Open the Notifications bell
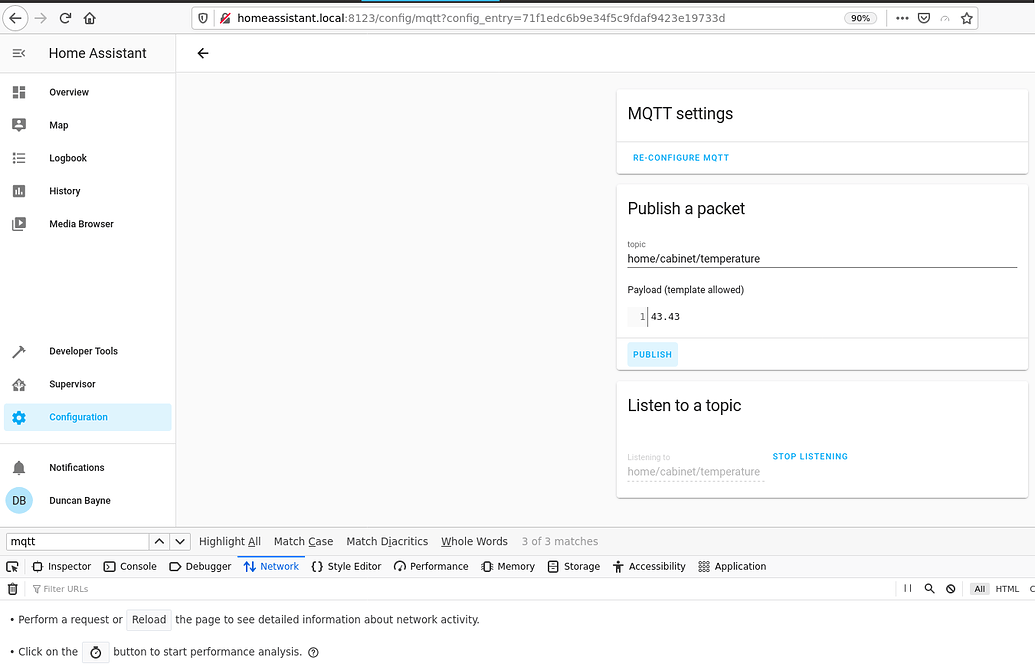Viewport: 1035px width, 667px height. [76, 467]
